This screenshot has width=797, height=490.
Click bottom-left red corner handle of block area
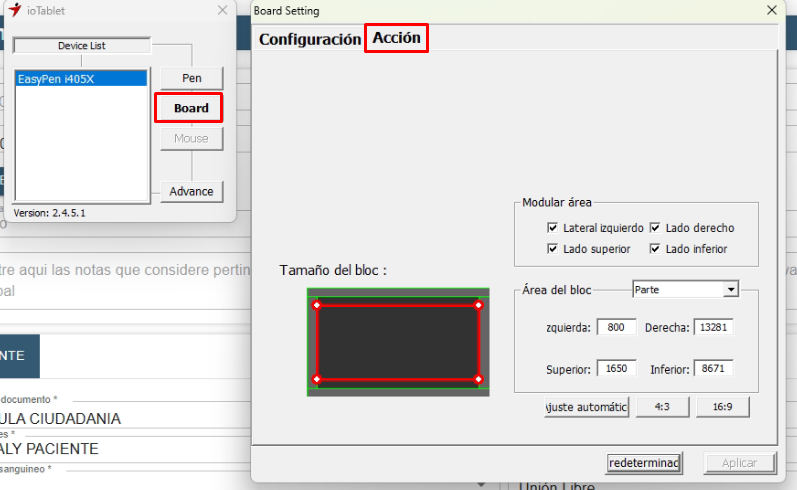tap(317, 379)
